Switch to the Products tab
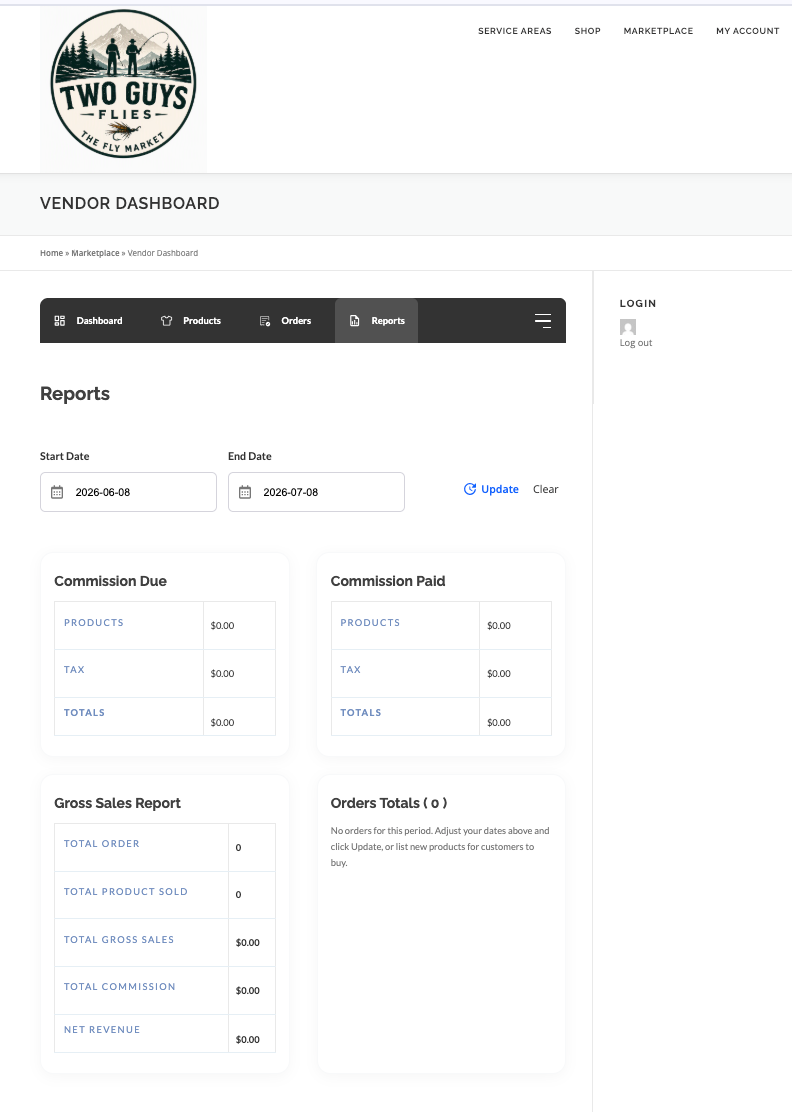792x1112 pixels. tap(191, 321)
